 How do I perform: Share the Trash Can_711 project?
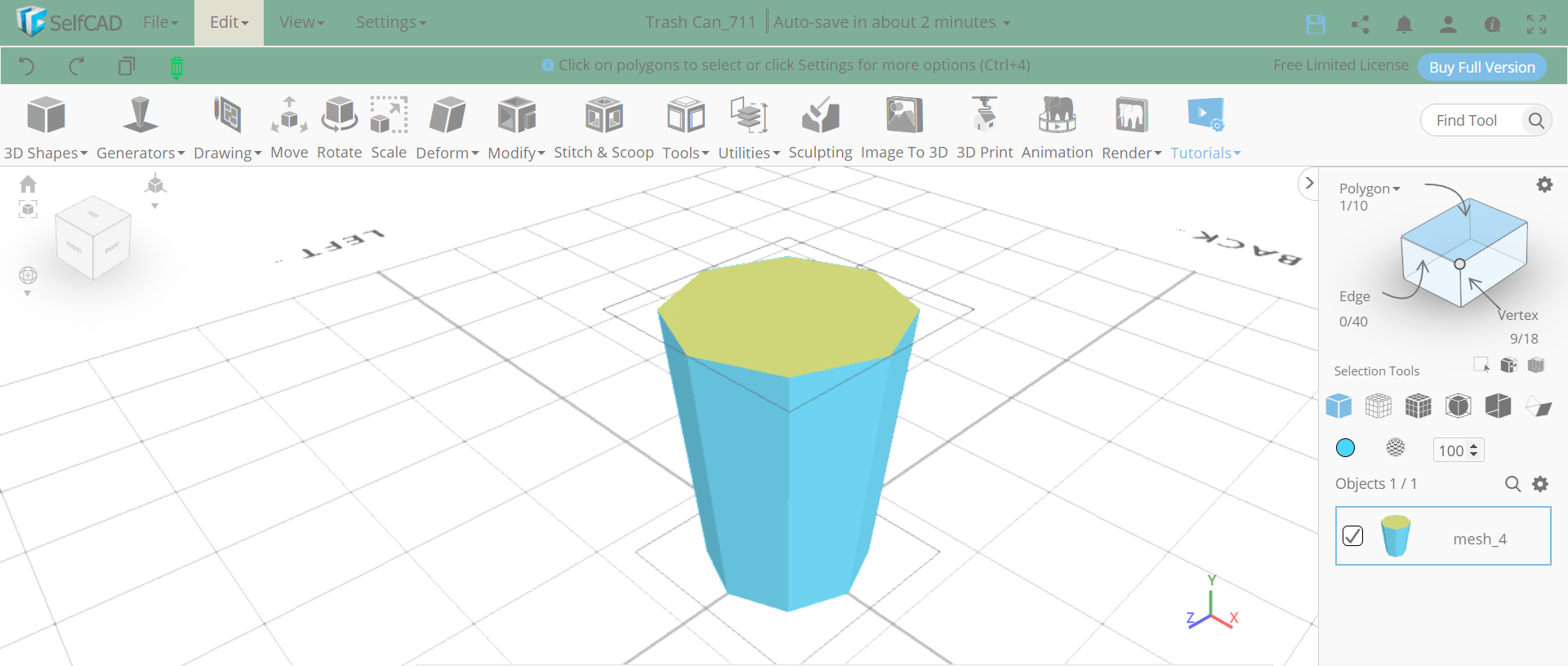pyautogui.click(x=1360, y=24)
